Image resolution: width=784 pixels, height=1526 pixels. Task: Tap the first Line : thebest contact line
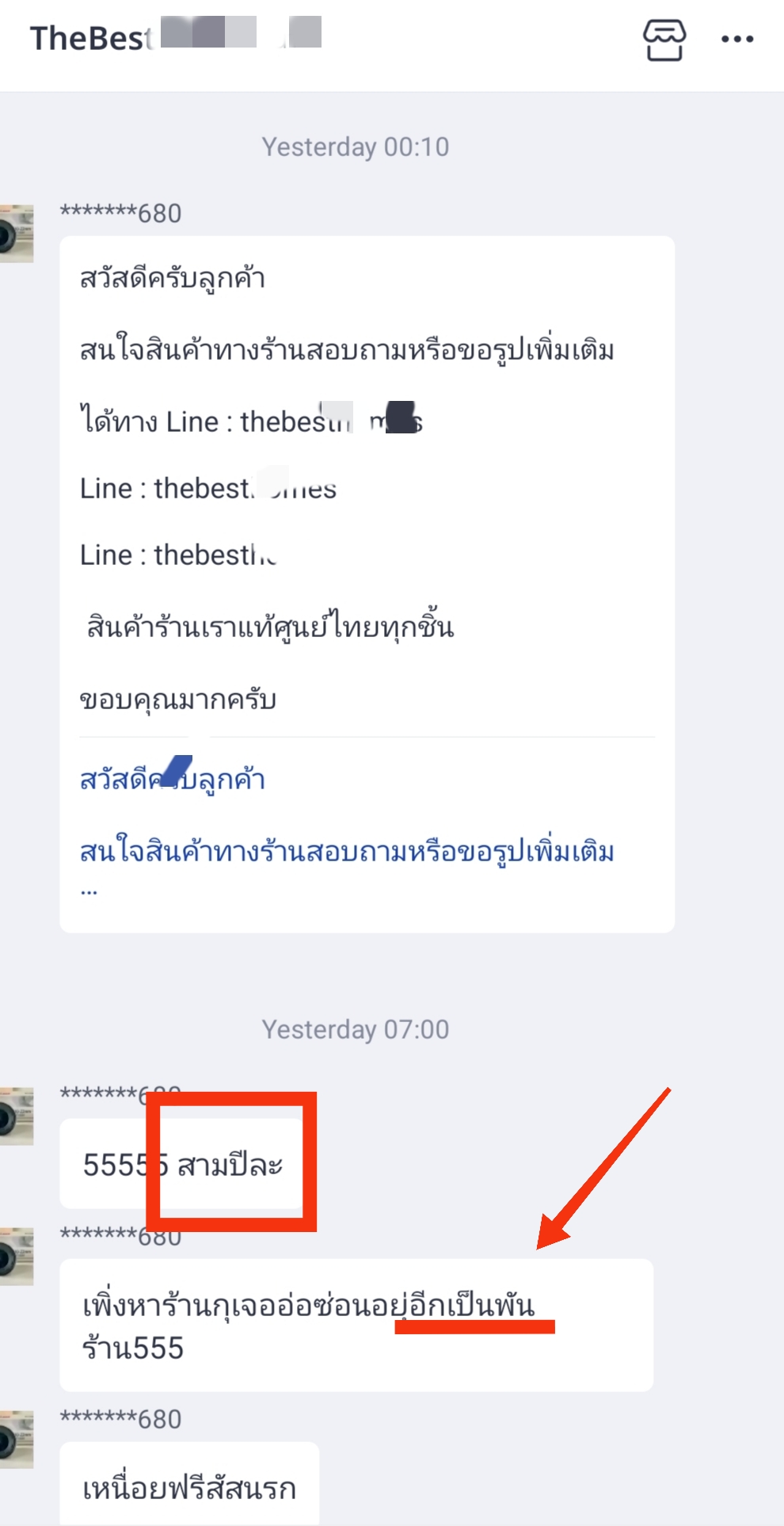(208, 488)
